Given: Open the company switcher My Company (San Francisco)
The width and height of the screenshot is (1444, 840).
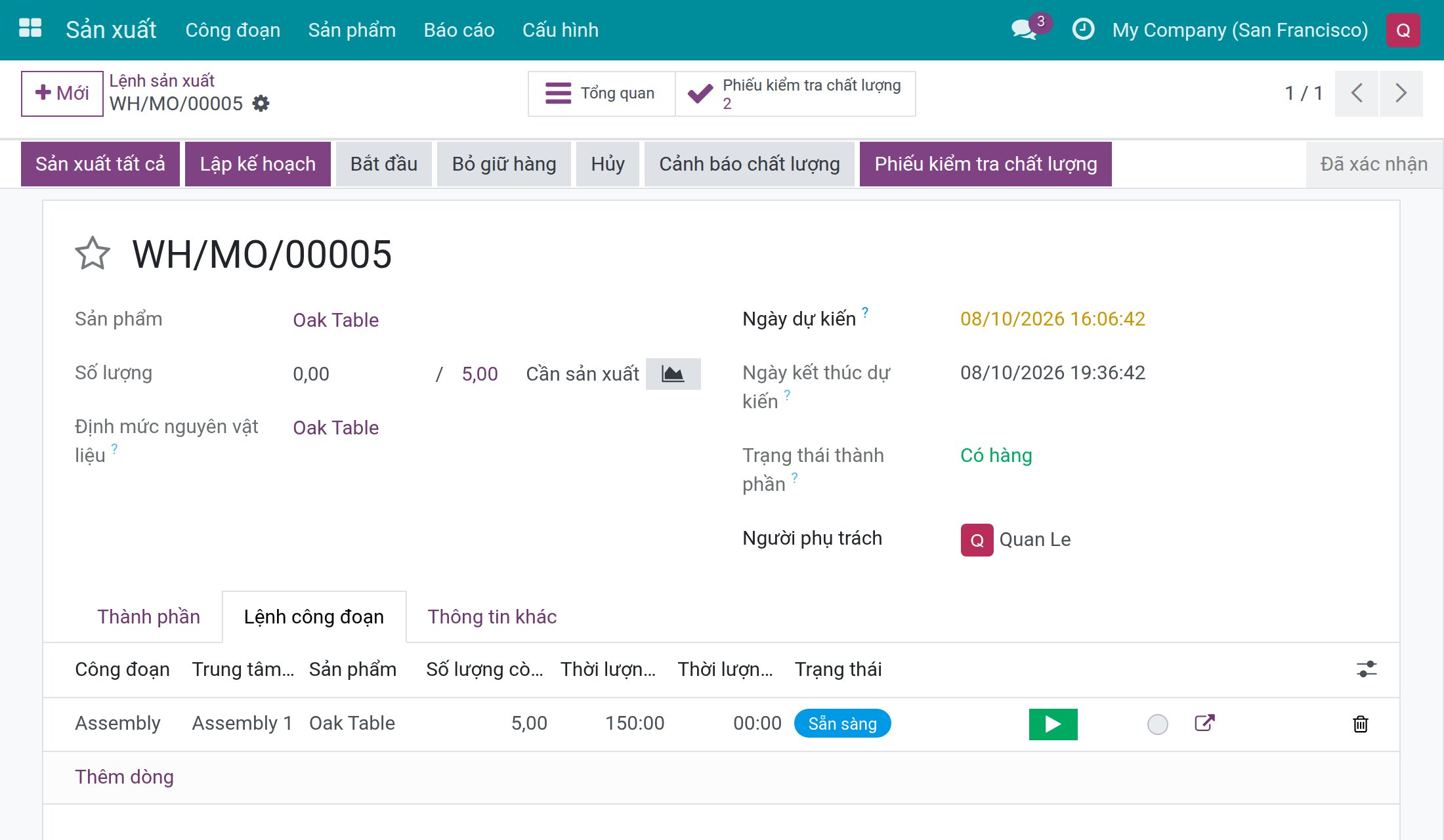Looking at the screenshot, I should (x=1240, y=30).
